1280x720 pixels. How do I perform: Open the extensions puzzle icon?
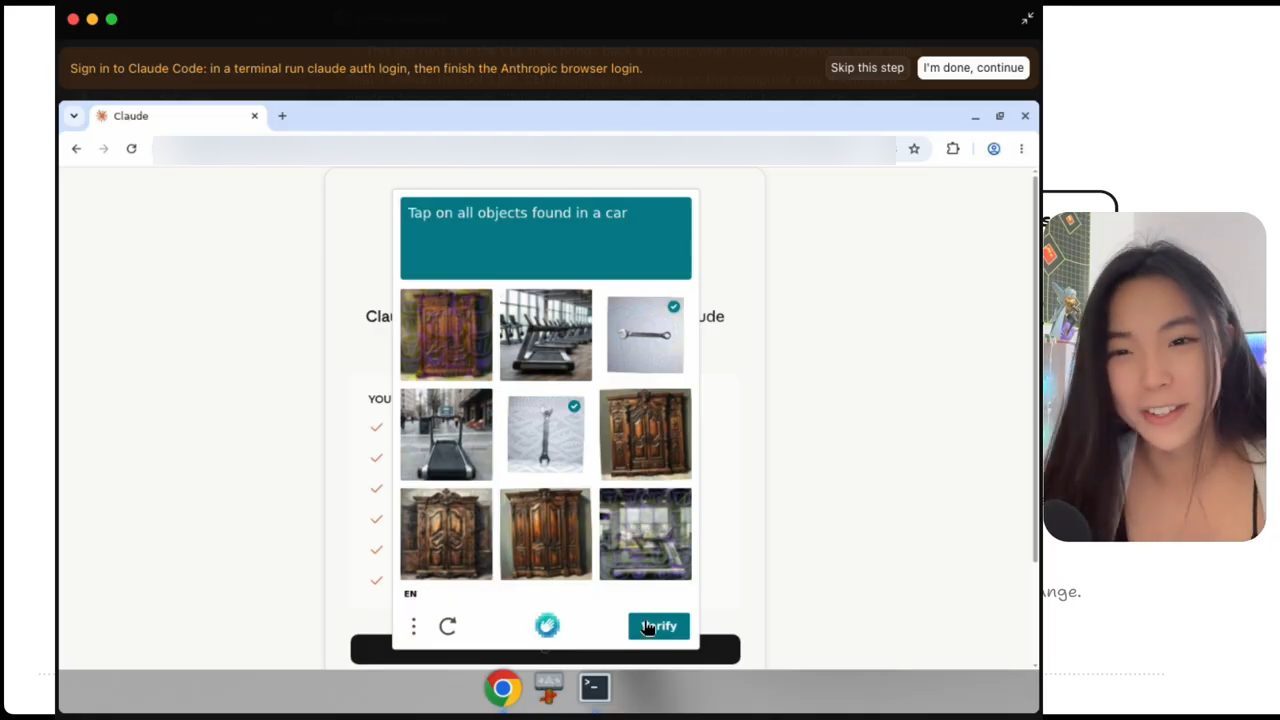point(953,149)
